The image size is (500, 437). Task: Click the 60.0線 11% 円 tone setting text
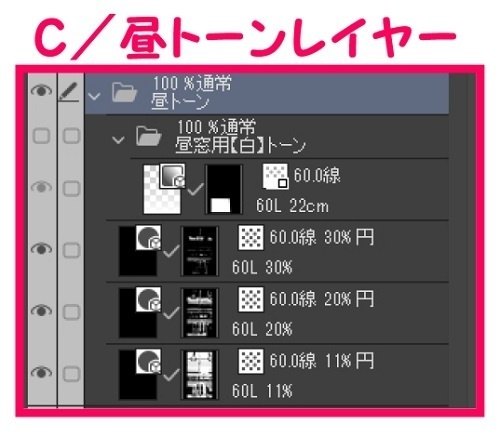coord(322,361)
